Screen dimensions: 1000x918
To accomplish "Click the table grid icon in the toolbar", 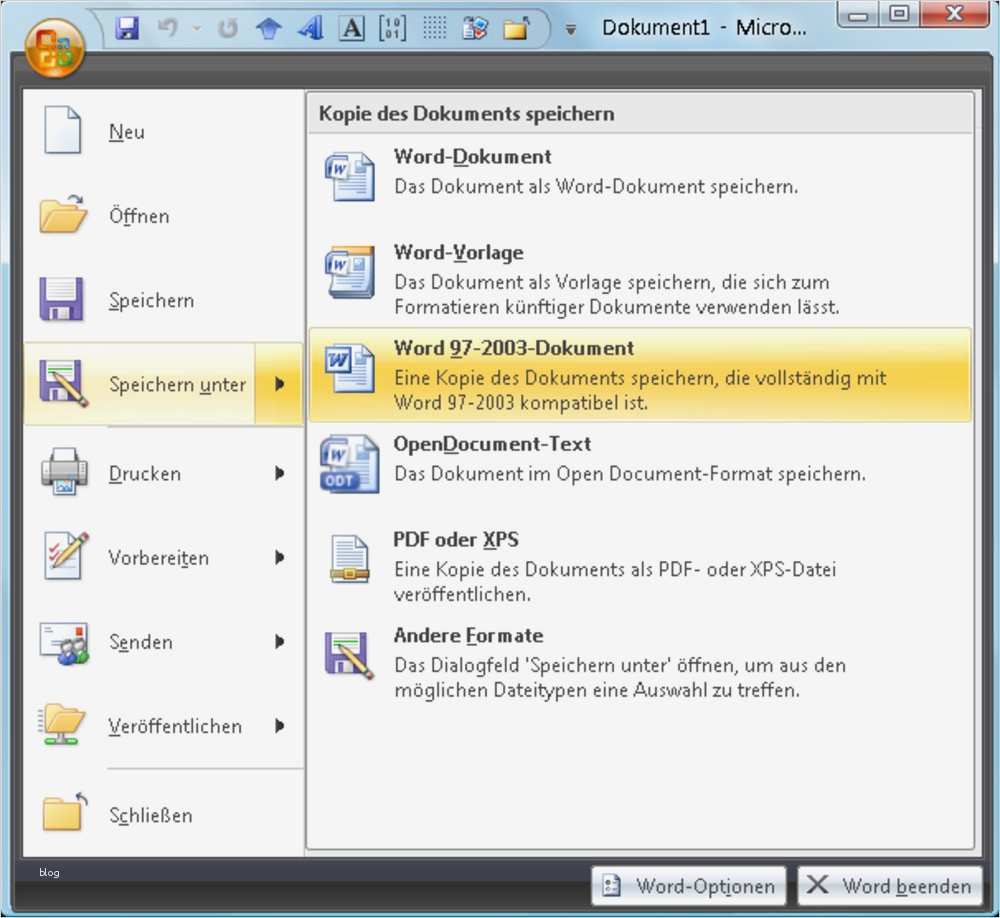I will pyautogui.click(x=434, y=27).
